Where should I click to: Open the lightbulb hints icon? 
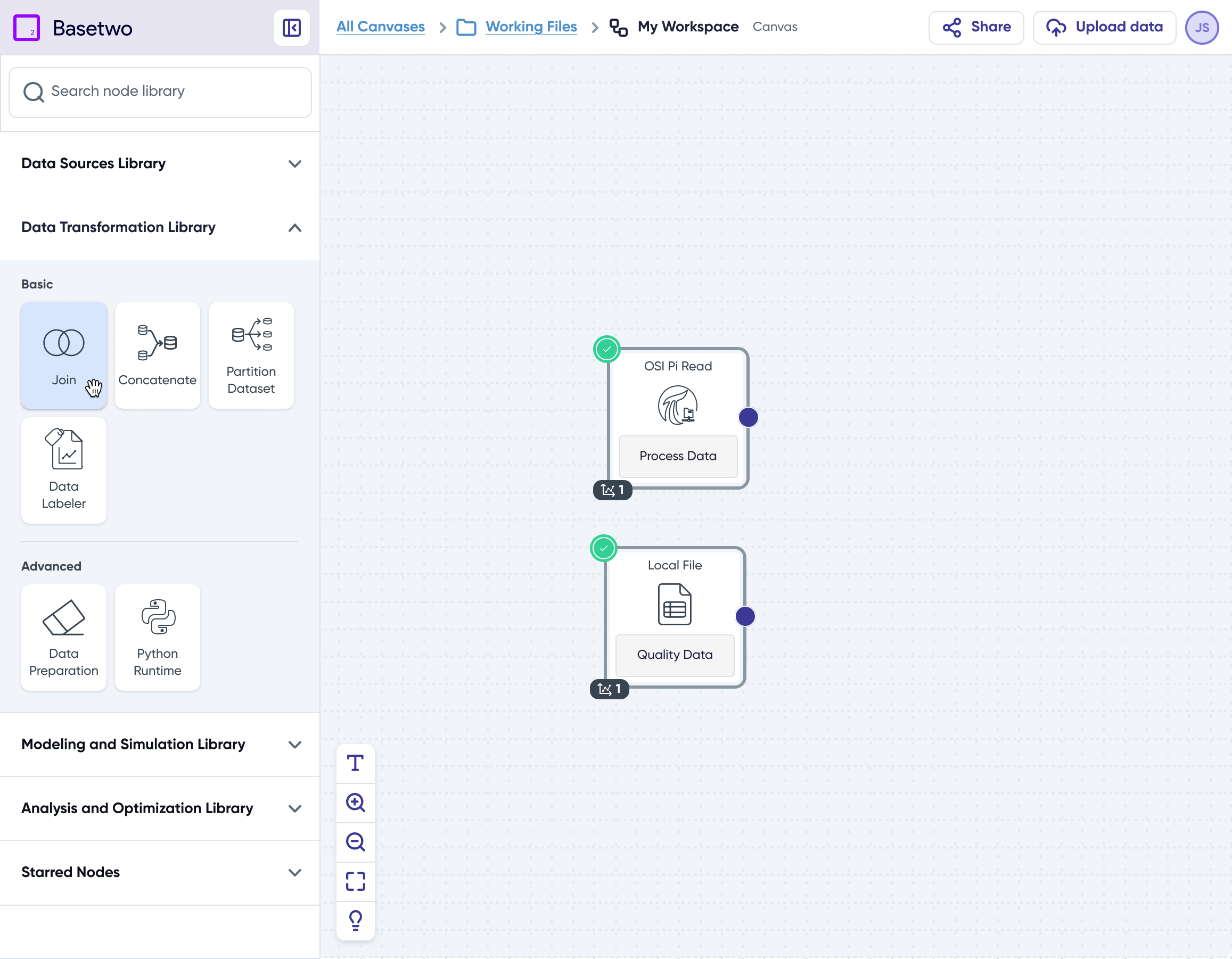tap(356, 920)
